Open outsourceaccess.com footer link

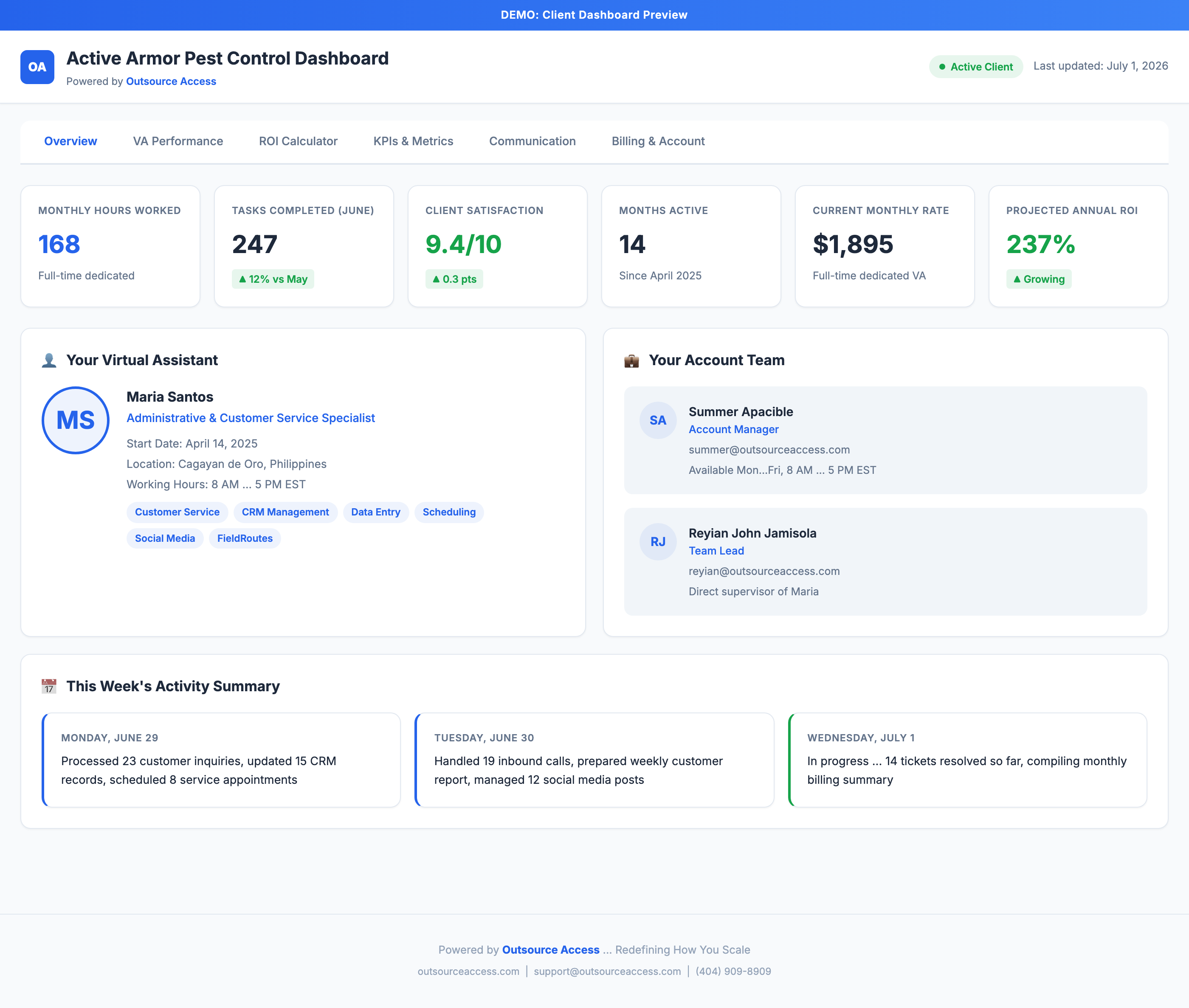(x=468, y=971)
